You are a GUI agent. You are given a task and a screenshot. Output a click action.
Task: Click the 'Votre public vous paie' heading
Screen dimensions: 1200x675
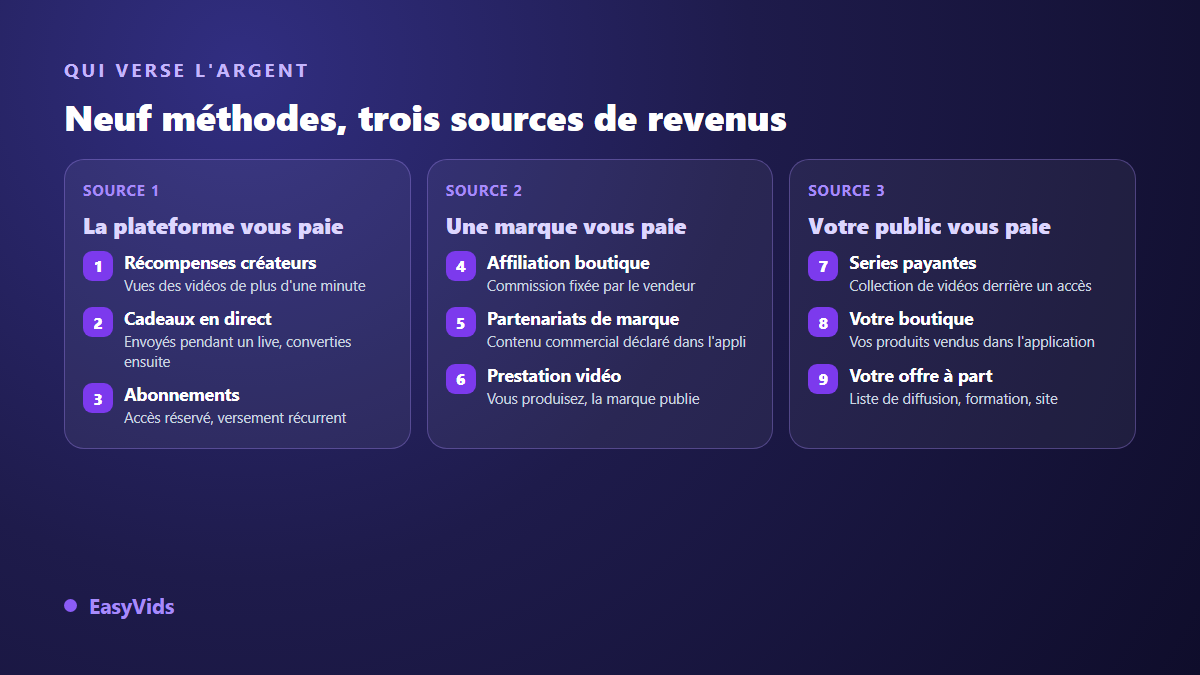[x=929, y=227]
